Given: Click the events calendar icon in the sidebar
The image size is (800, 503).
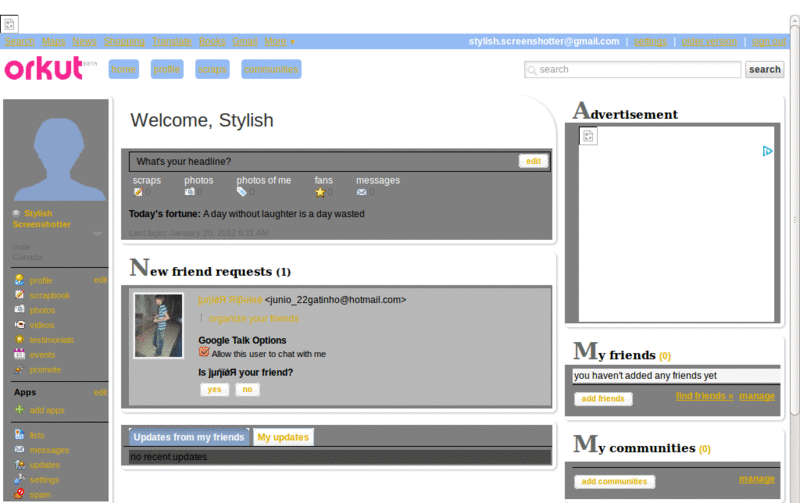Looking at the screenshot, I should (x=19, y=354).
